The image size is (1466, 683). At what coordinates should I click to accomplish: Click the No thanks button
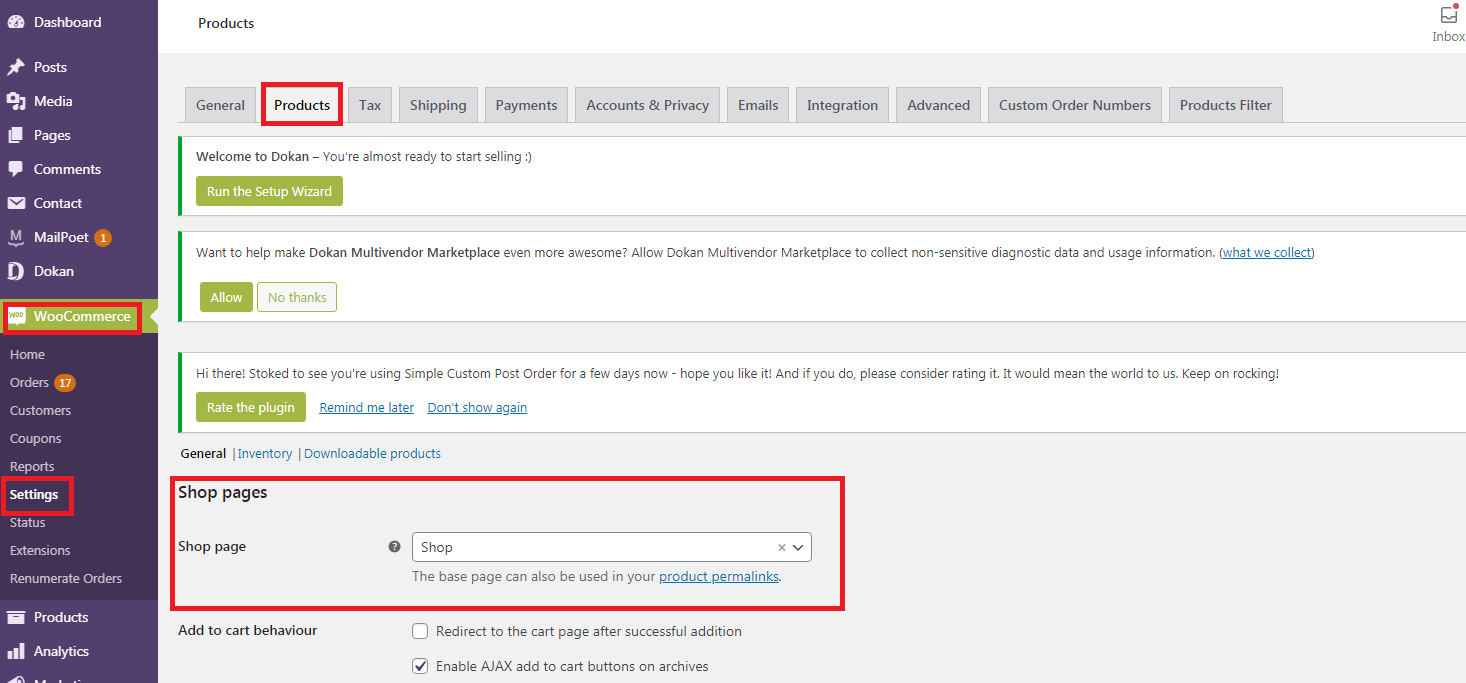coord(297,297)
